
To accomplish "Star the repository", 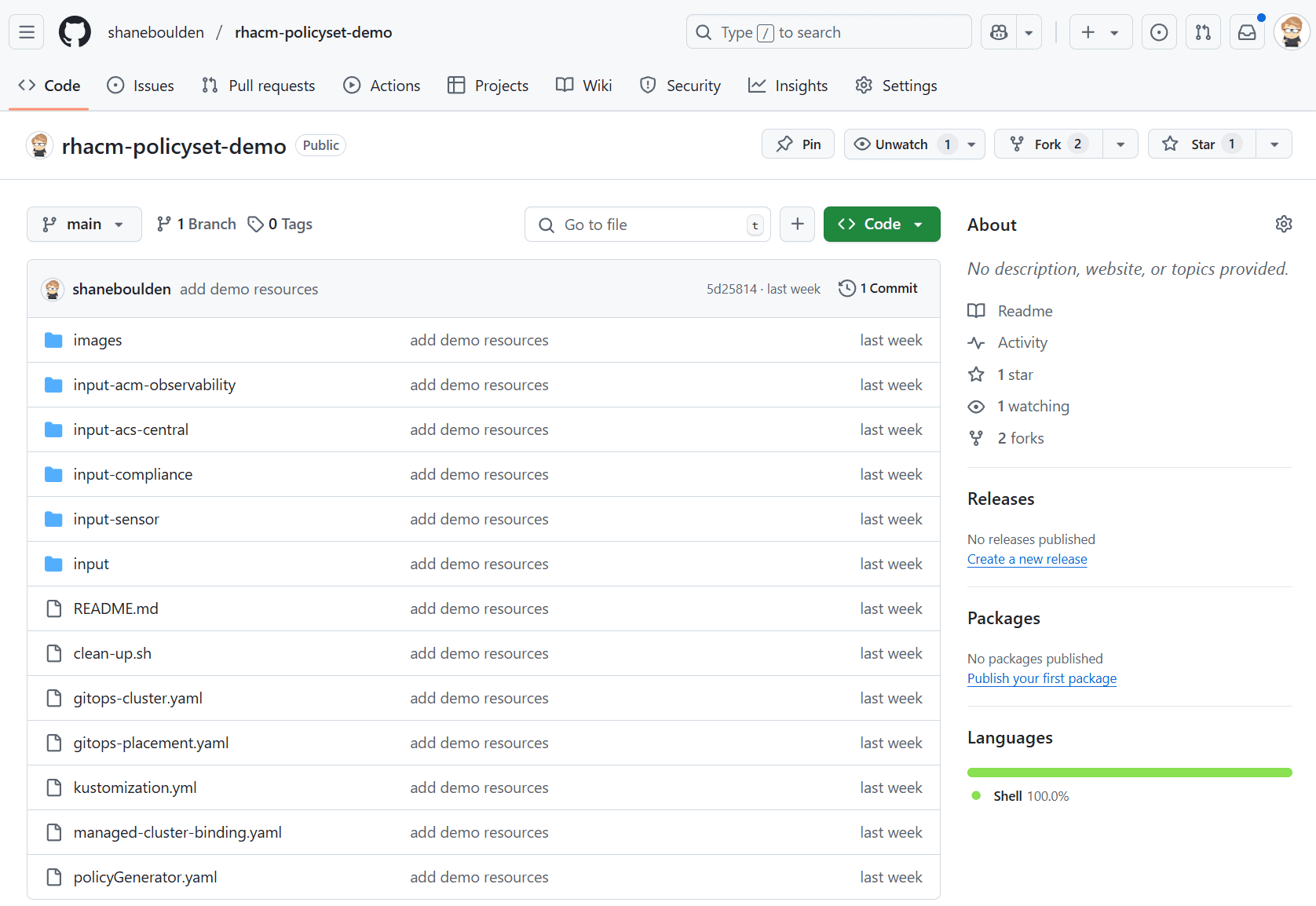I will tap(1202, 144).
